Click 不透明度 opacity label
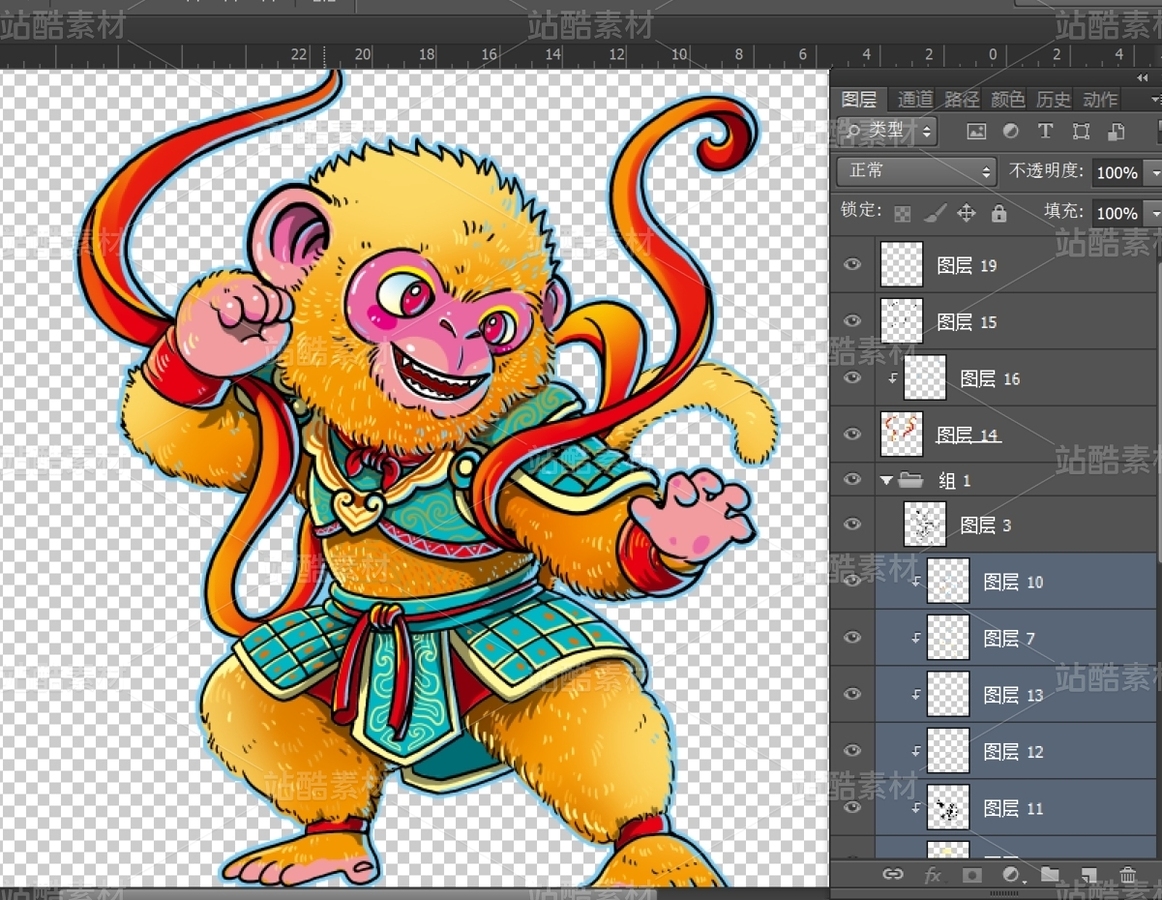 pos(1045,171)
